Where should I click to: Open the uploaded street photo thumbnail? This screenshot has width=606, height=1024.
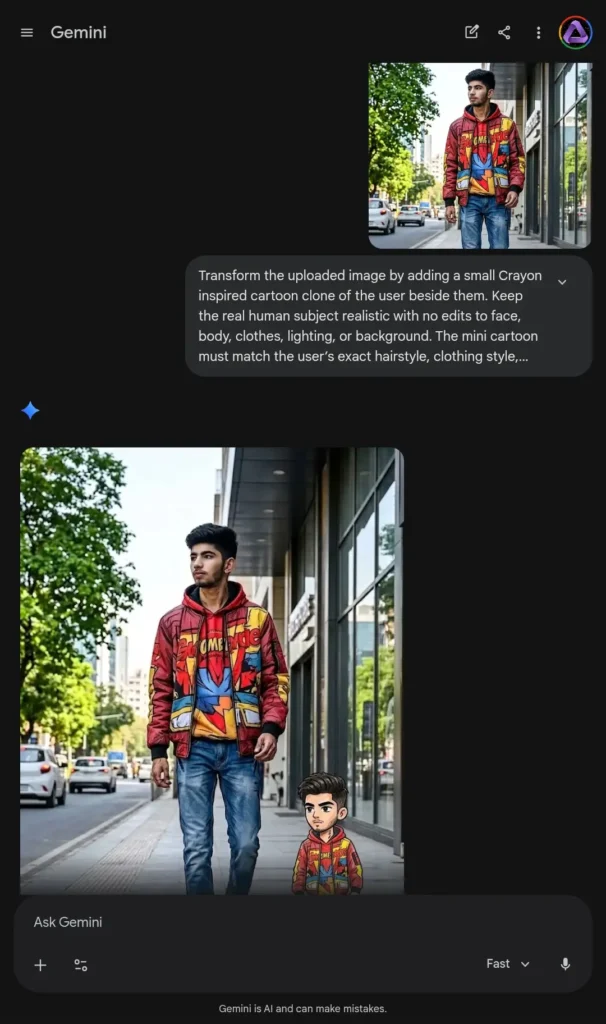[480, 155]
